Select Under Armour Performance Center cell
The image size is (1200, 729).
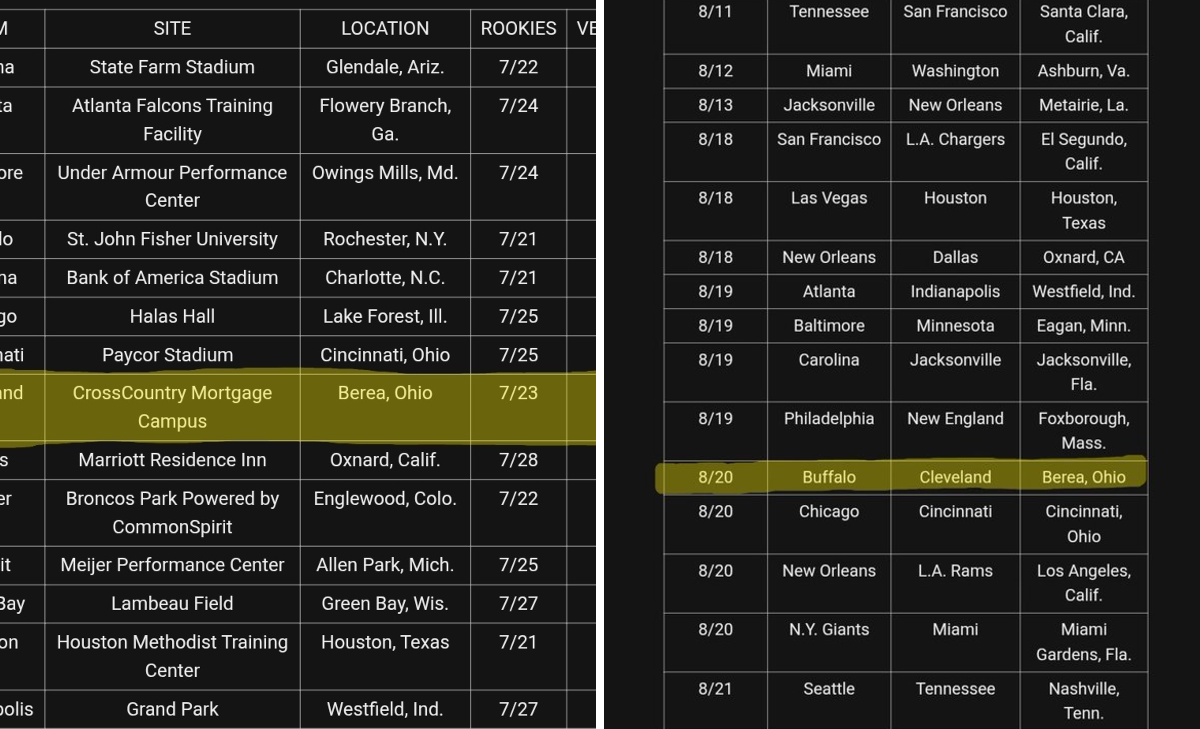[172, 186]
